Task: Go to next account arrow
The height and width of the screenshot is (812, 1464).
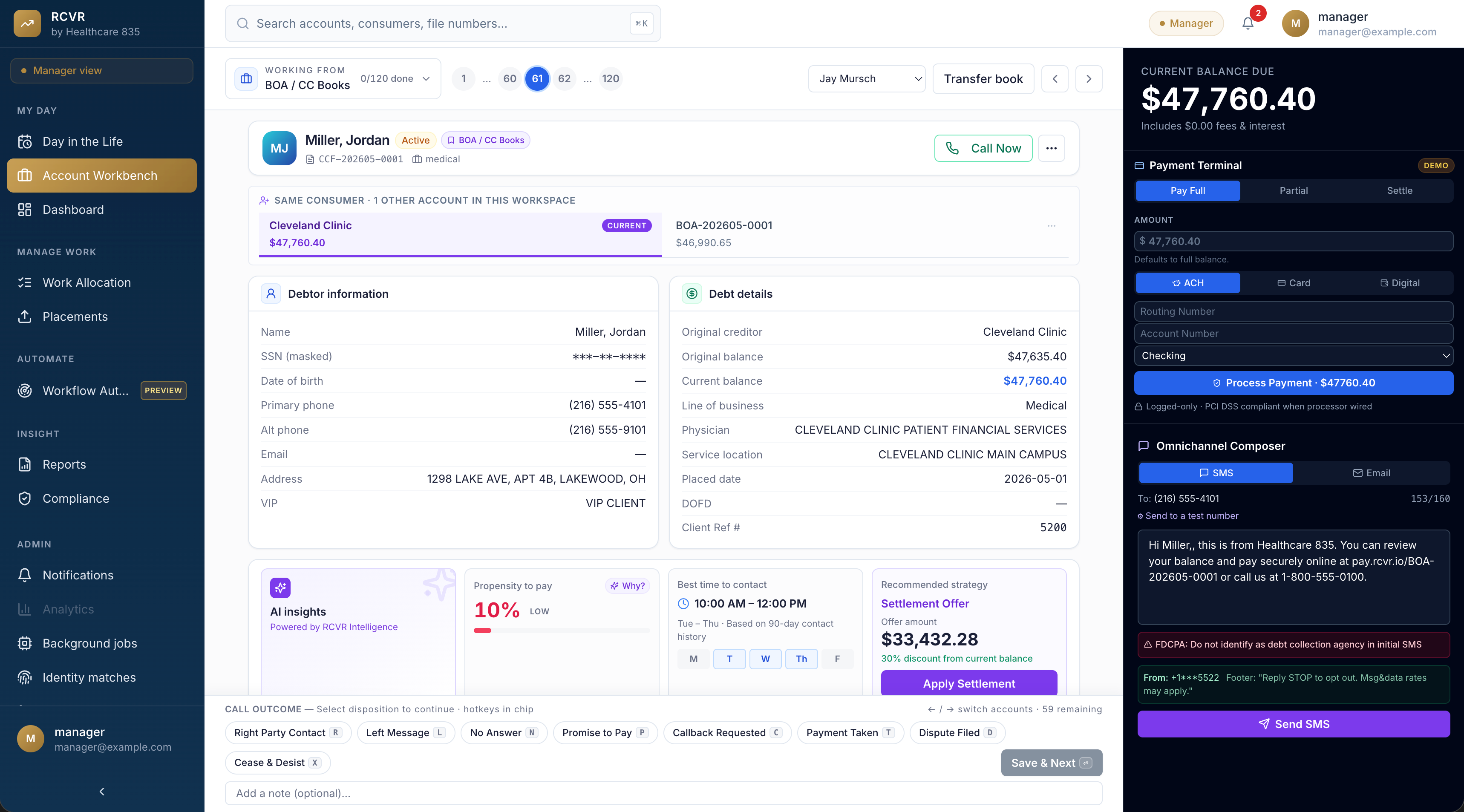Action: 1089,78
